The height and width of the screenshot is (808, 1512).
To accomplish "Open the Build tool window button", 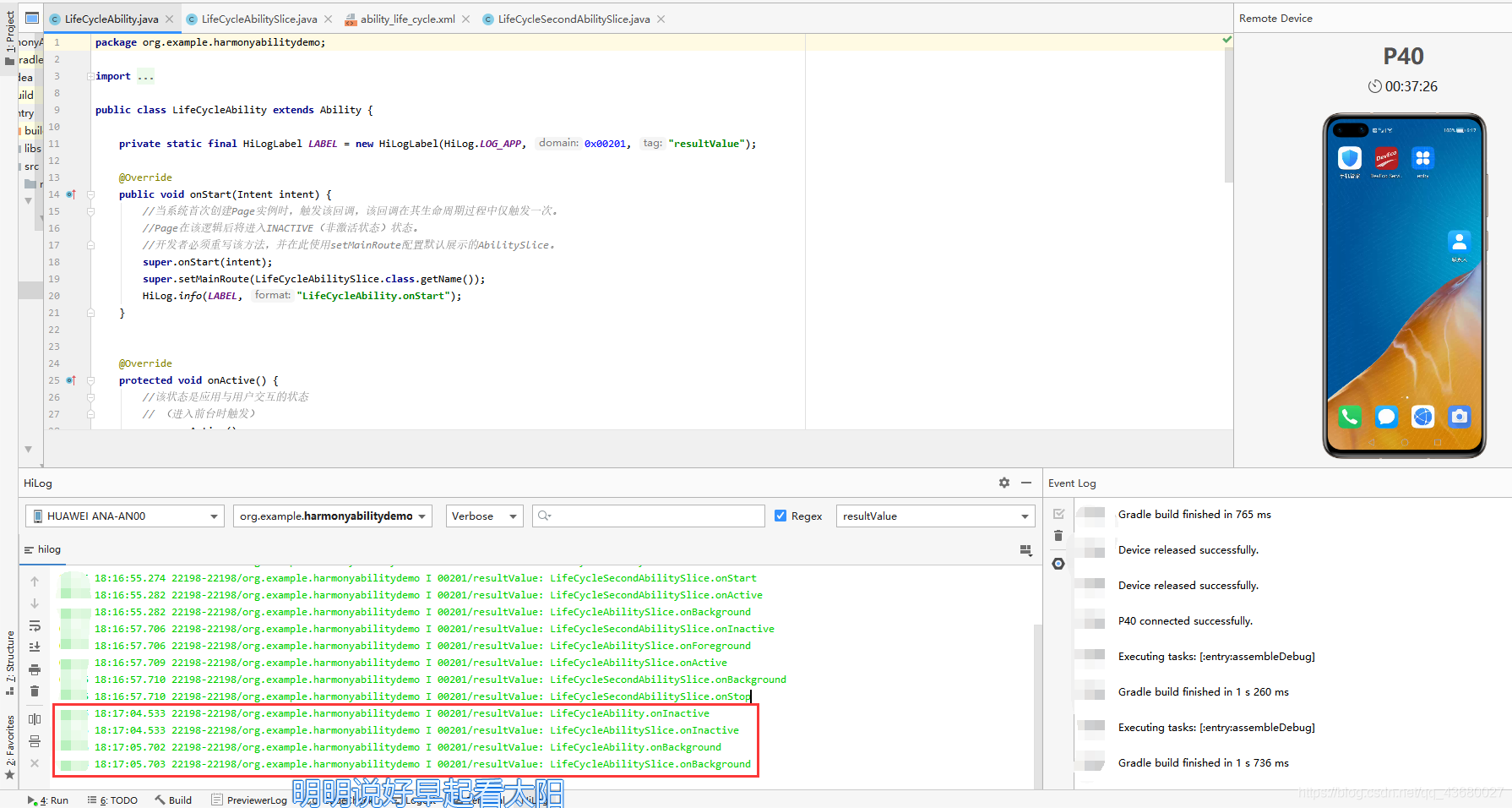I will (x=173, y=800).
